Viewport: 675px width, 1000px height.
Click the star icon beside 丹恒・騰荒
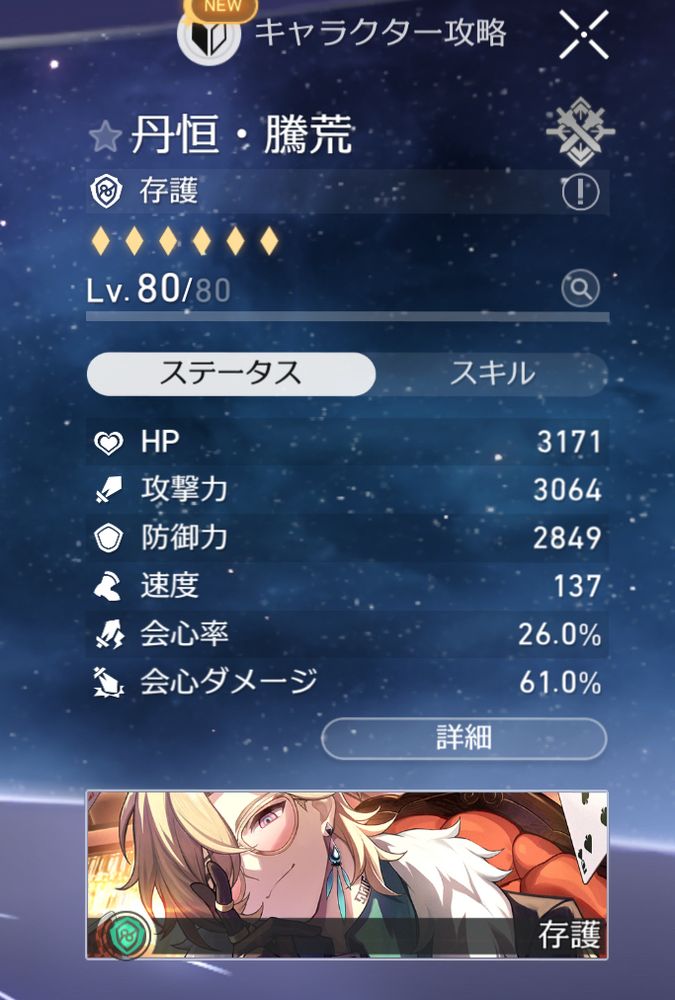(105, 136)
